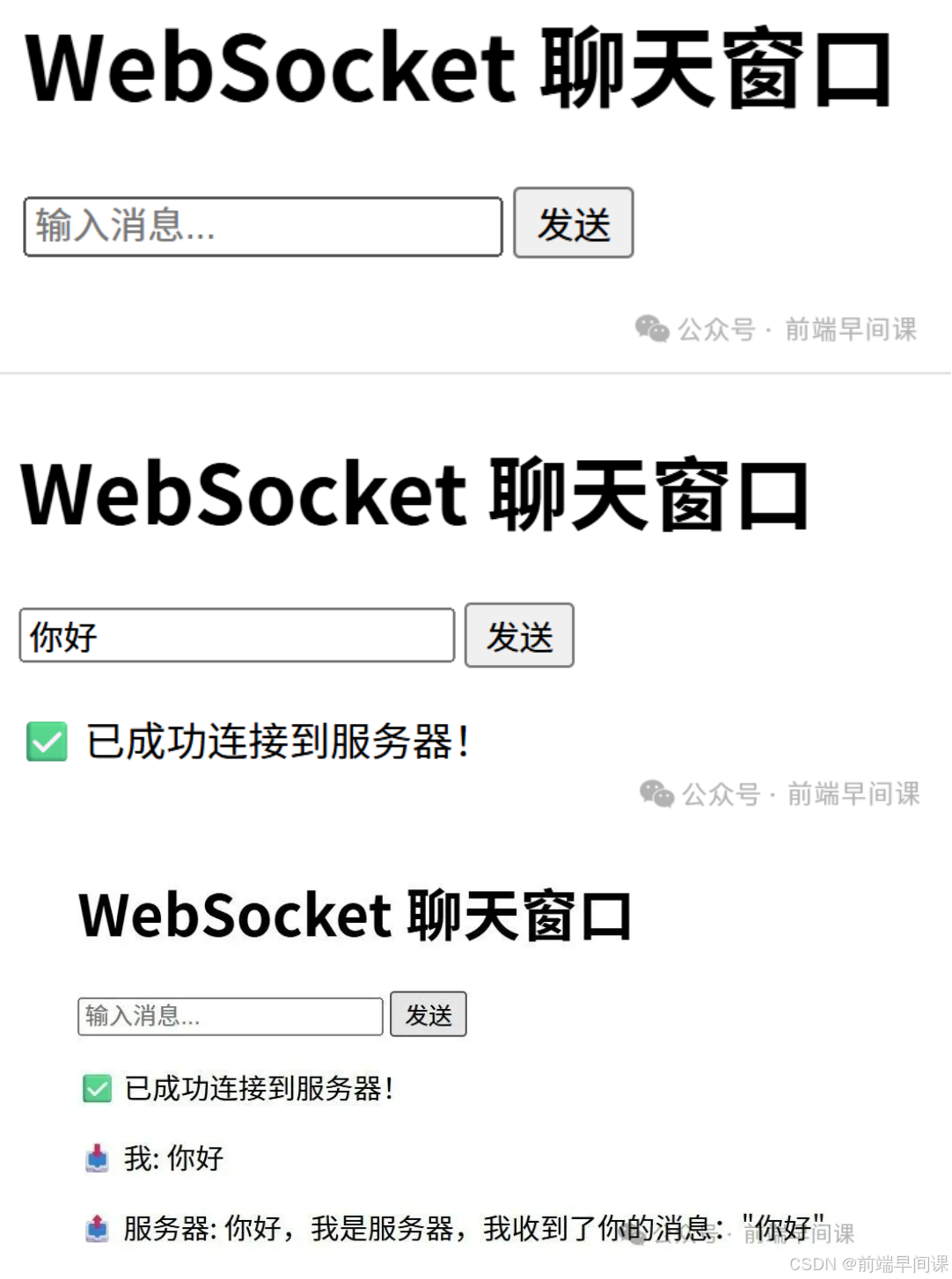Click the 我: 你好 chat message
The height and width of the screenshot is (1279, 952).
(x=173, y=1158)
